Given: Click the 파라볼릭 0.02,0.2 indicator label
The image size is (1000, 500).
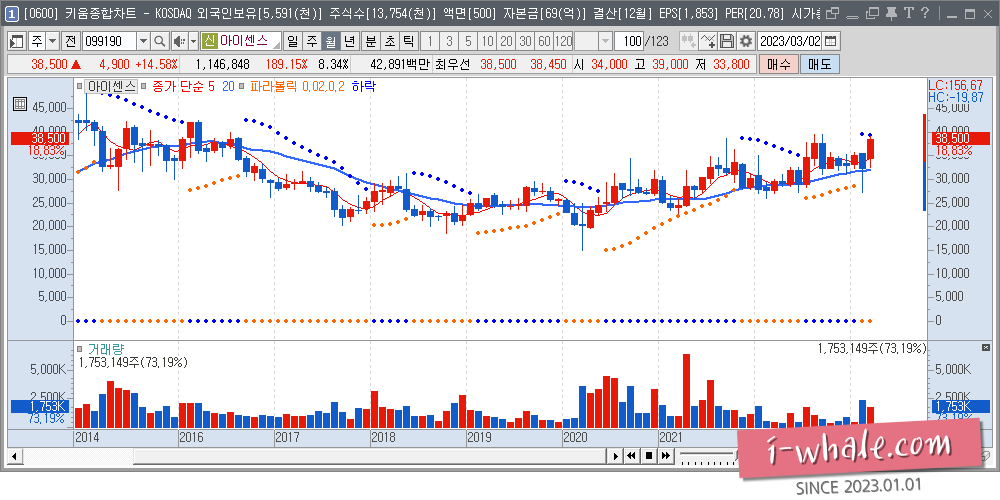Looking at the screenshot, I should tap(299, 86).
